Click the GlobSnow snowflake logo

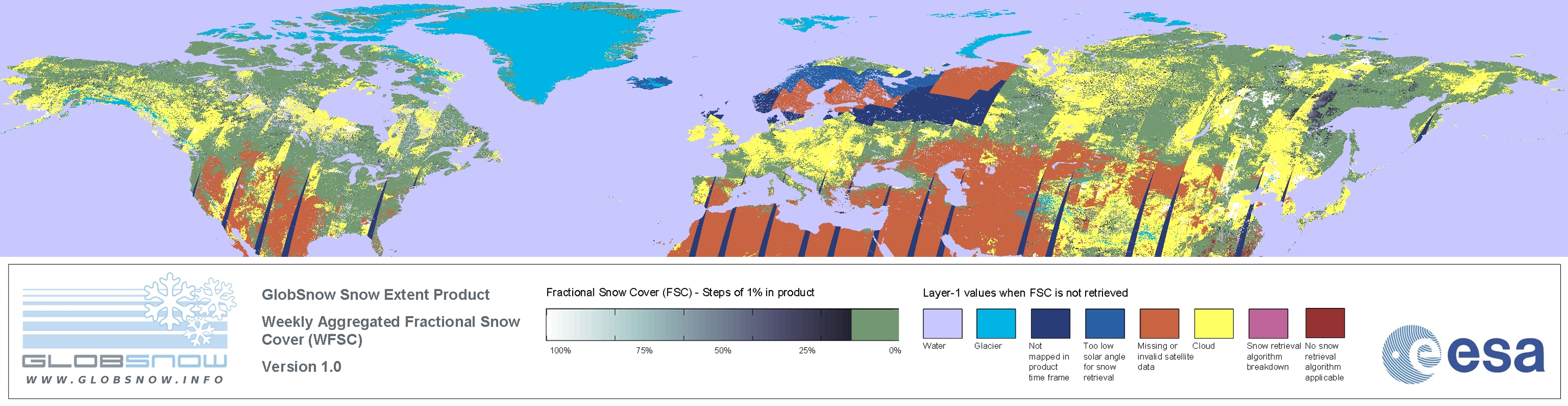point(190,309)
